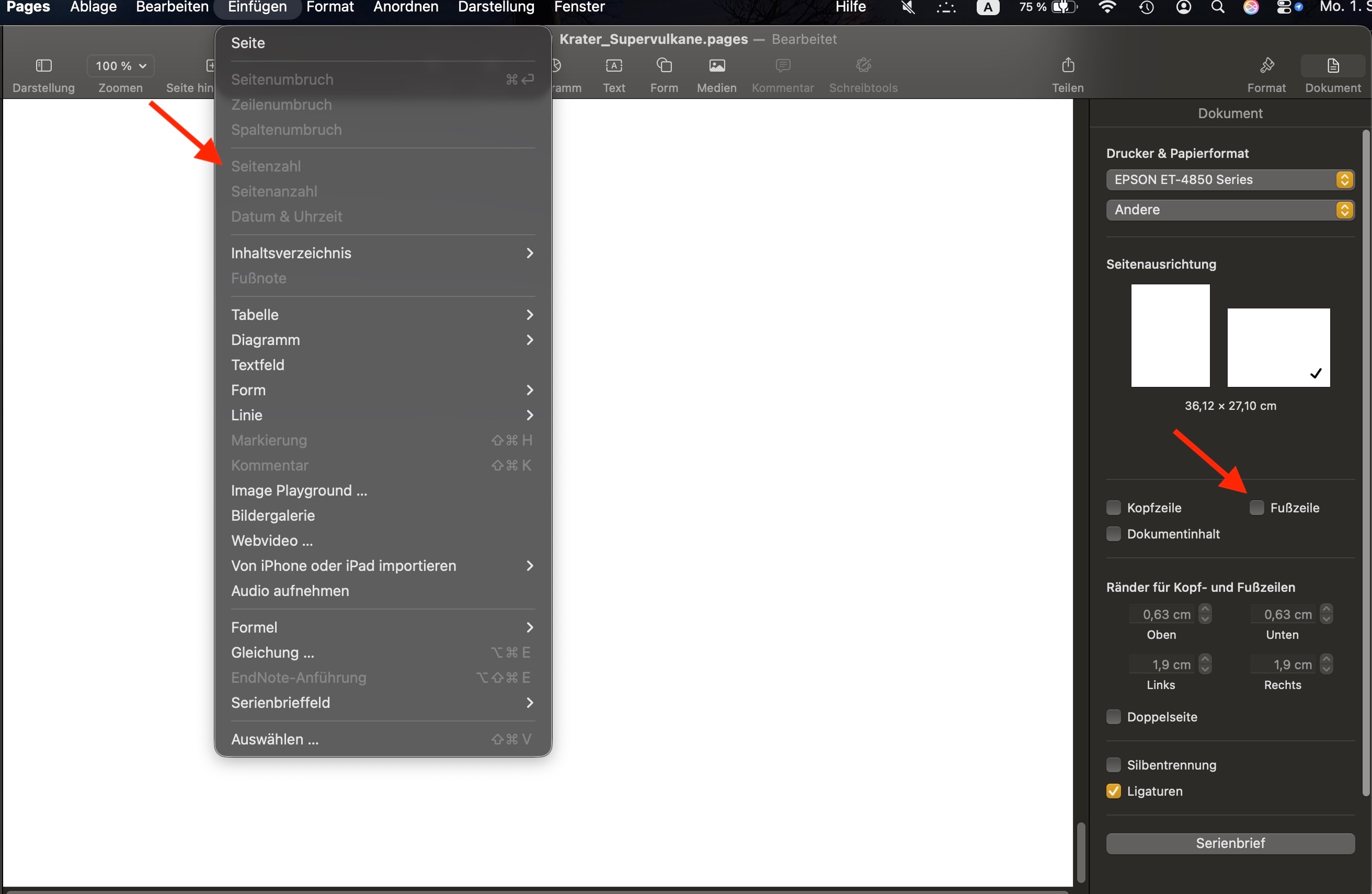Click the Teilen share icon
This screenshot has height=894, width=1372.
tap(1068, 66)
